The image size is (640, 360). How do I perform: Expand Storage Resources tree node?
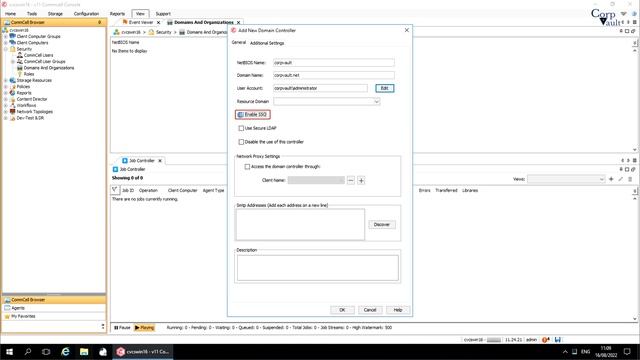click(x=6, y=80)
